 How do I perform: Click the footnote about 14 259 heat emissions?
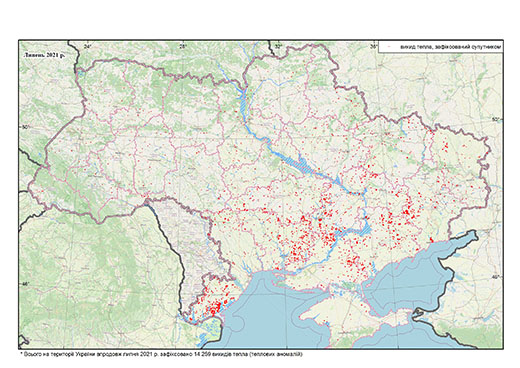coord(161,354)
